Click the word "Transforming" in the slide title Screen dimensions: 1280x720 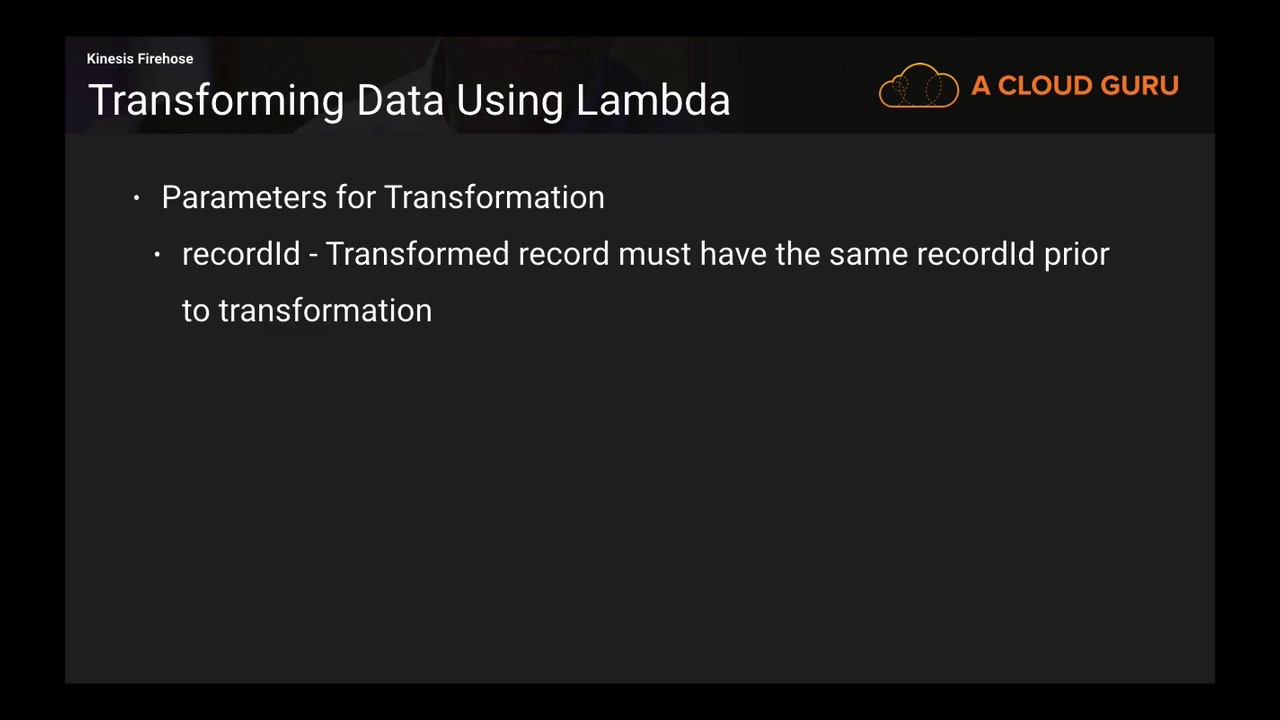point(216,101)
